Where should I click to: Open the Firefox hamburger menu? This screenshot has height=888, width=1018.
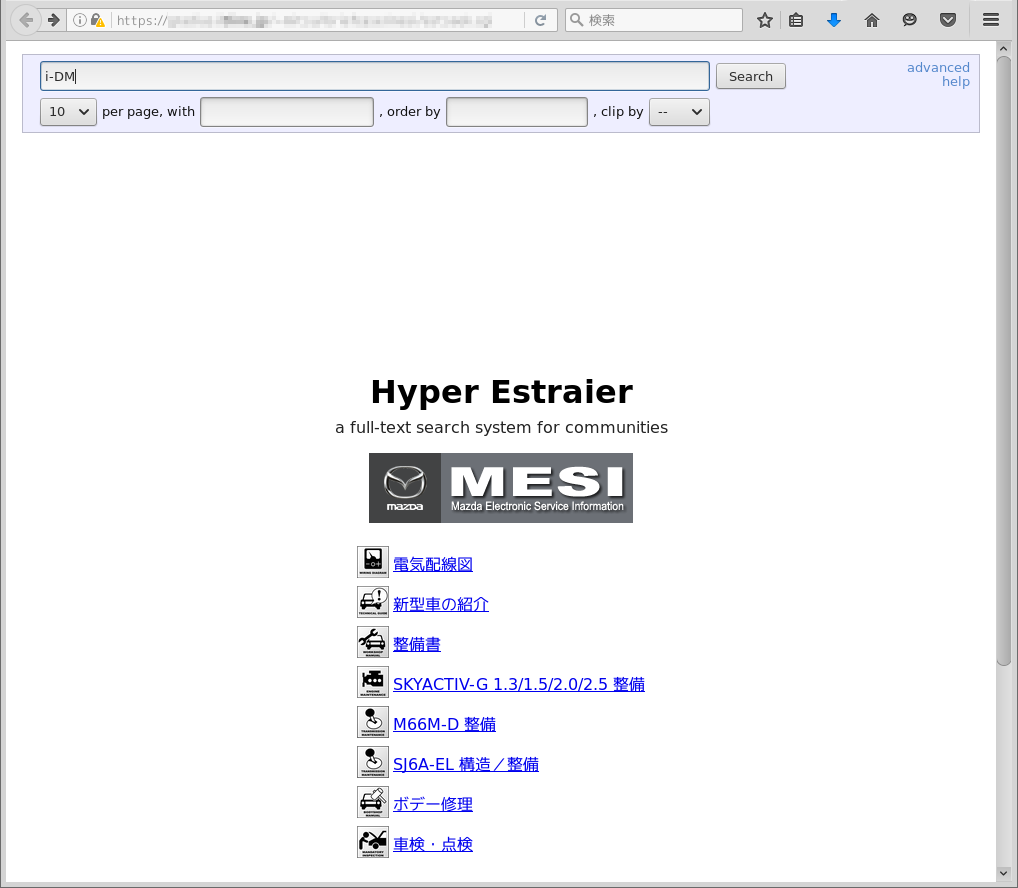tap(991, 20)
